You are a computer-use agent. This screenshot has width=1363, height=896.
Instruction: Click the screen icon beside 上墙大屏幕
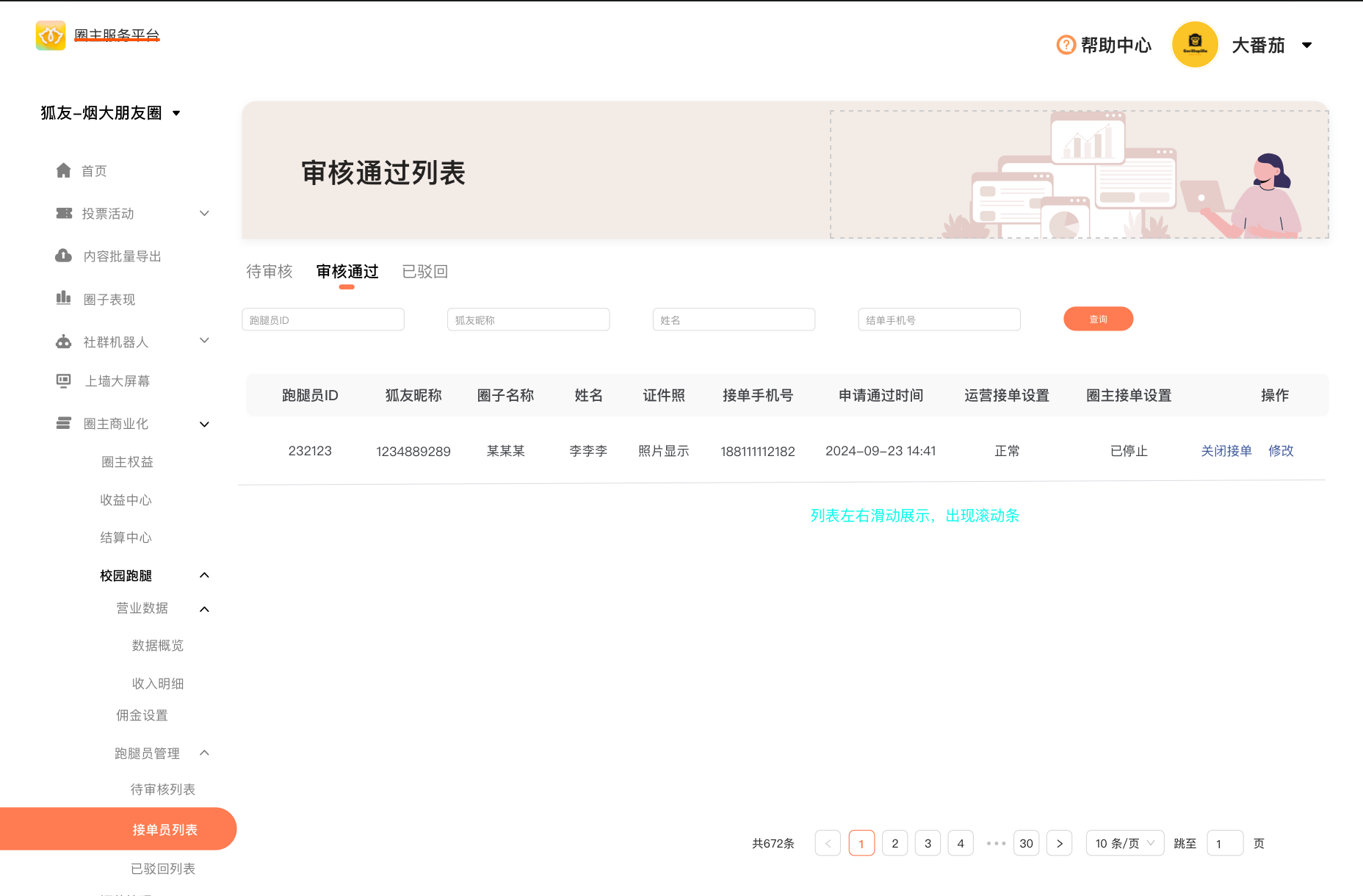point(64,380)
